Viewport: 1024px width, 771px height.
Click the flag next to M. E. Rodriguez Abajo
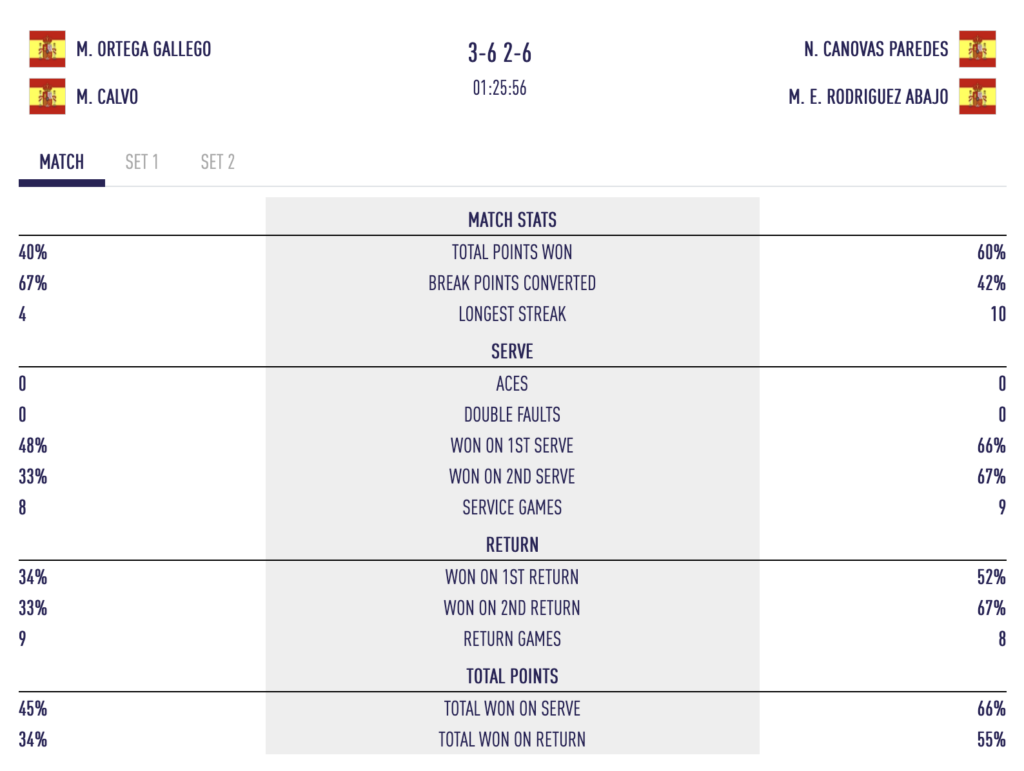pyautogui.click(x=977, y=97)
